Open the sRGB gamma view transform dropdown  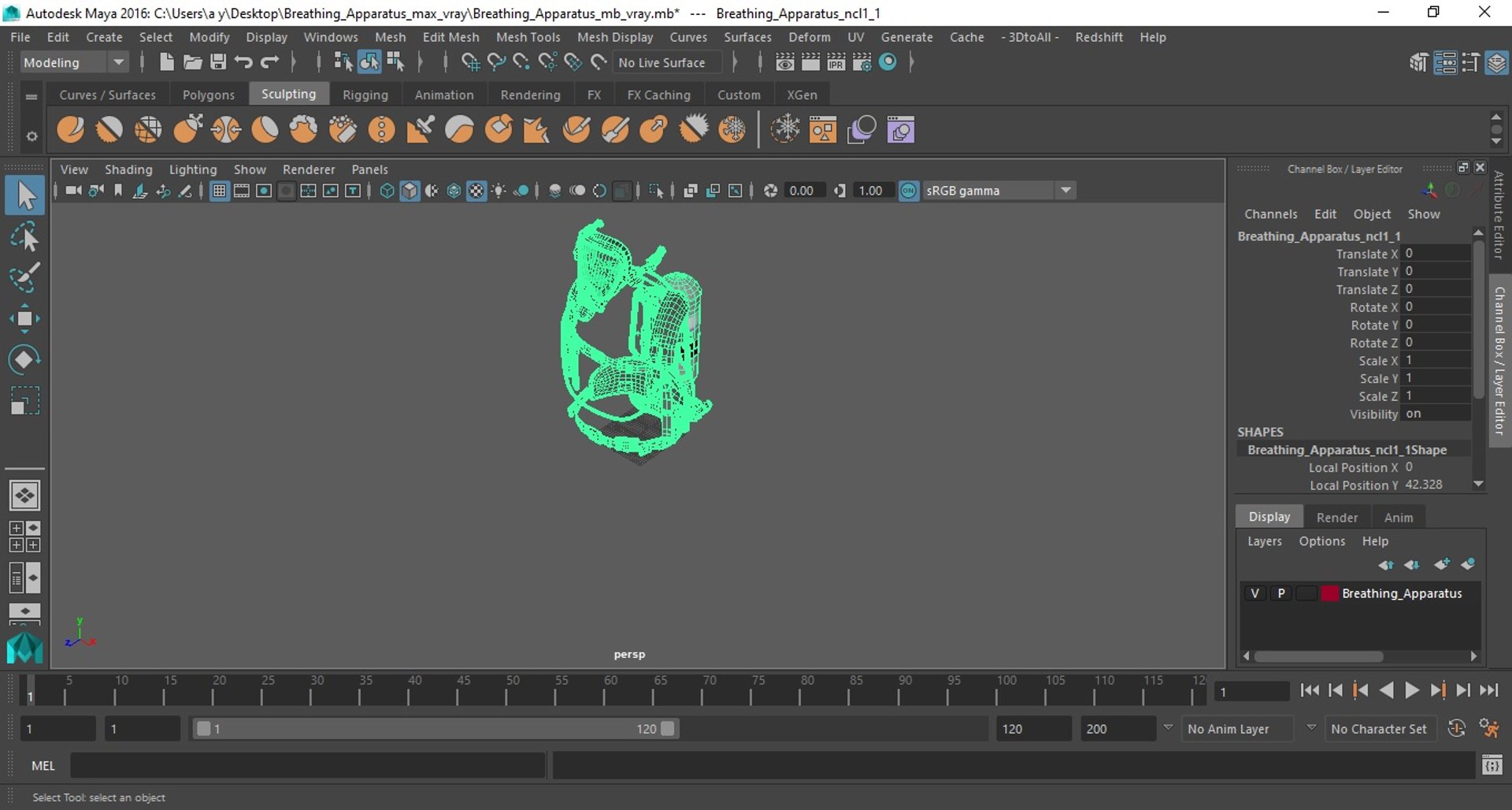(x=999, y=191)
